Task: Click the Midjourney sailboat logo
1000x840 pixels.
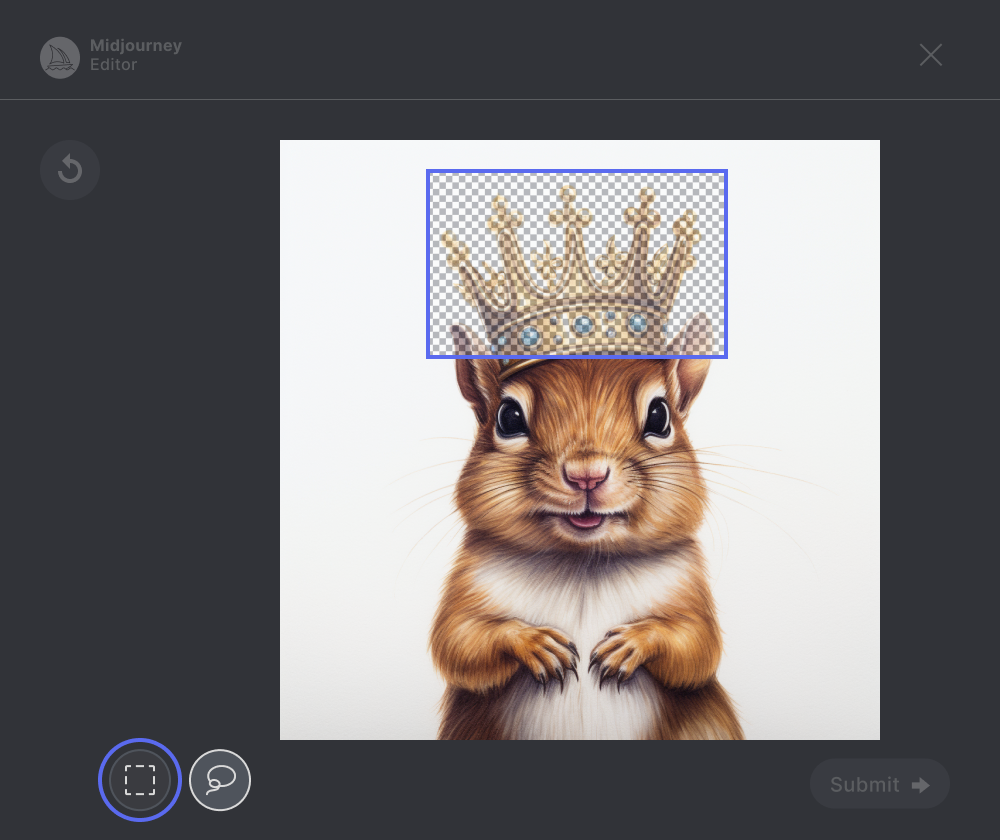Action: 60,58
